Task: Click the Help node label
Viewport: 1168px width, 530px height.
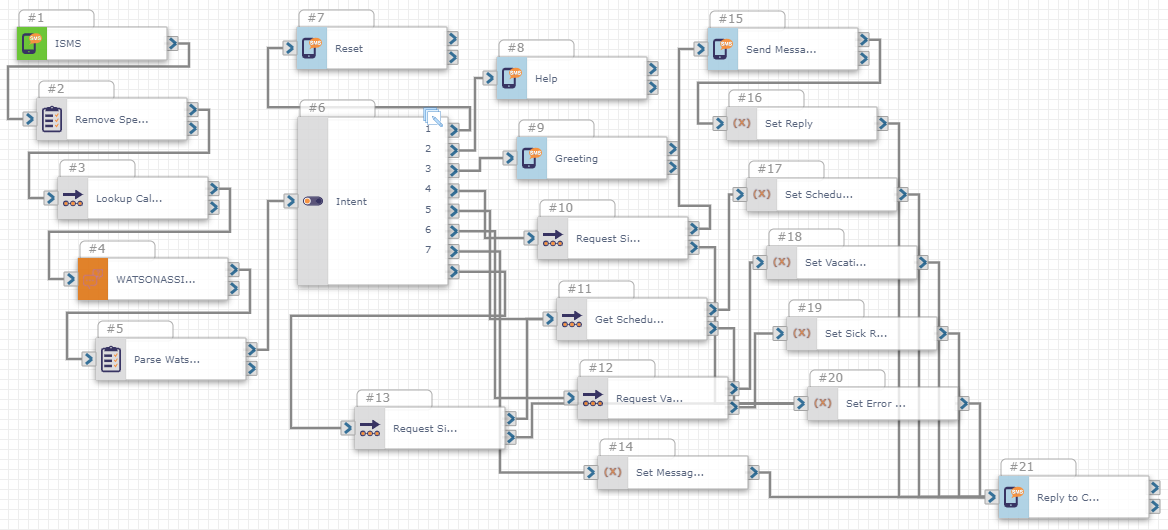Action: tap(546, 78)
